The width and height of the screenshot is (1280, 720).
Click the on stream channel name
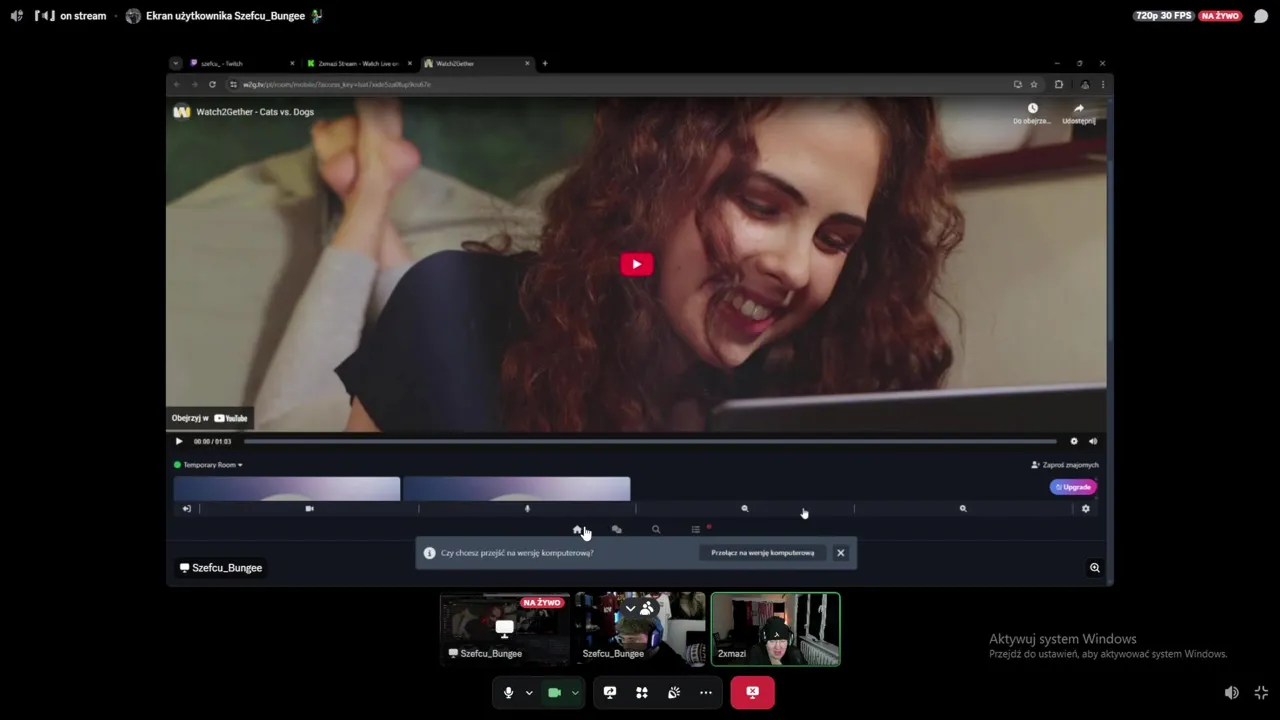(82, 16)
